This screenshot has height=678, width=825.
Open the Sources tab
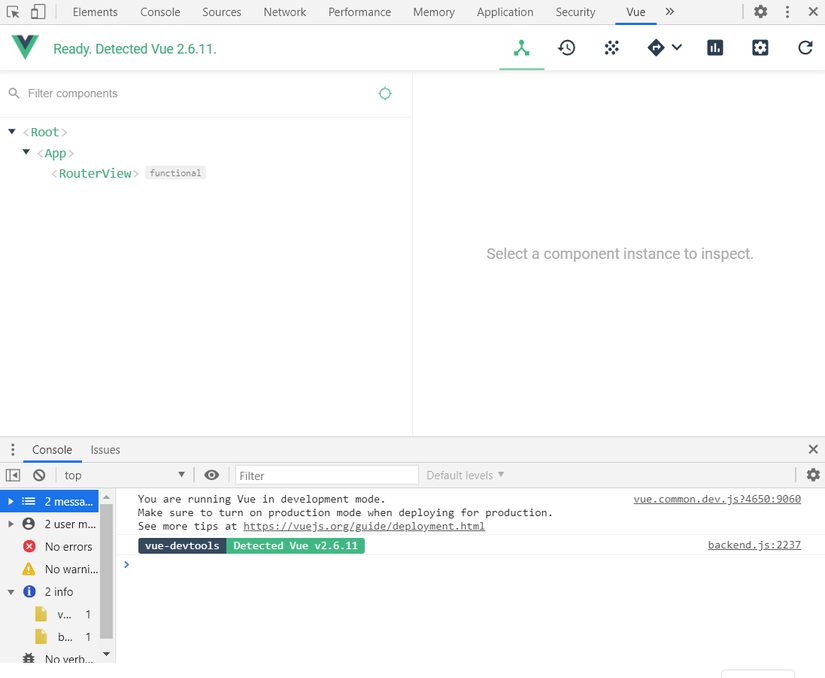click(x=222, y=12)
